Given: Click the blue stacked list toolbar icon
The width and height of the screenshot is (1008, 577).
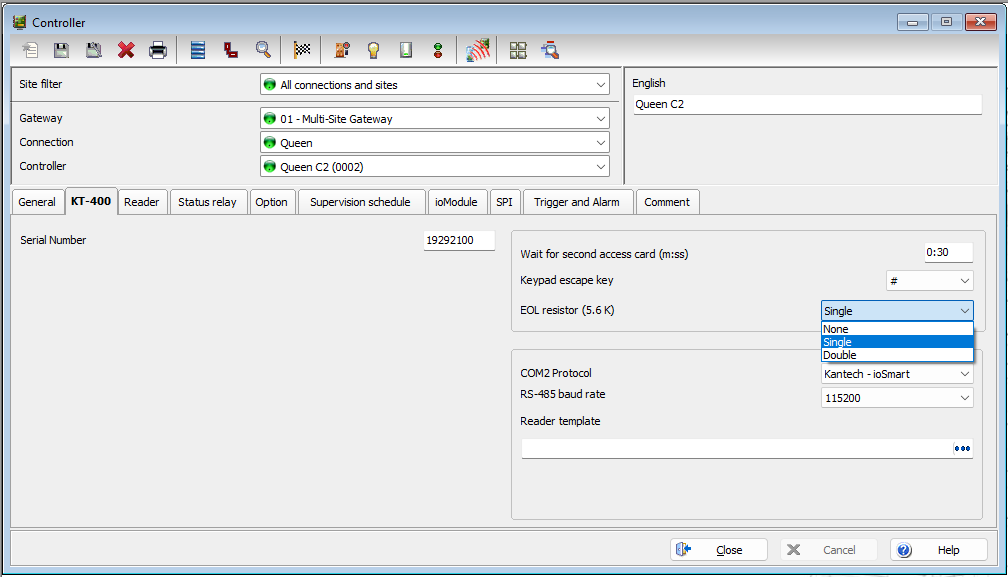Looking at the screenshot, I should [x=198, y=50].
